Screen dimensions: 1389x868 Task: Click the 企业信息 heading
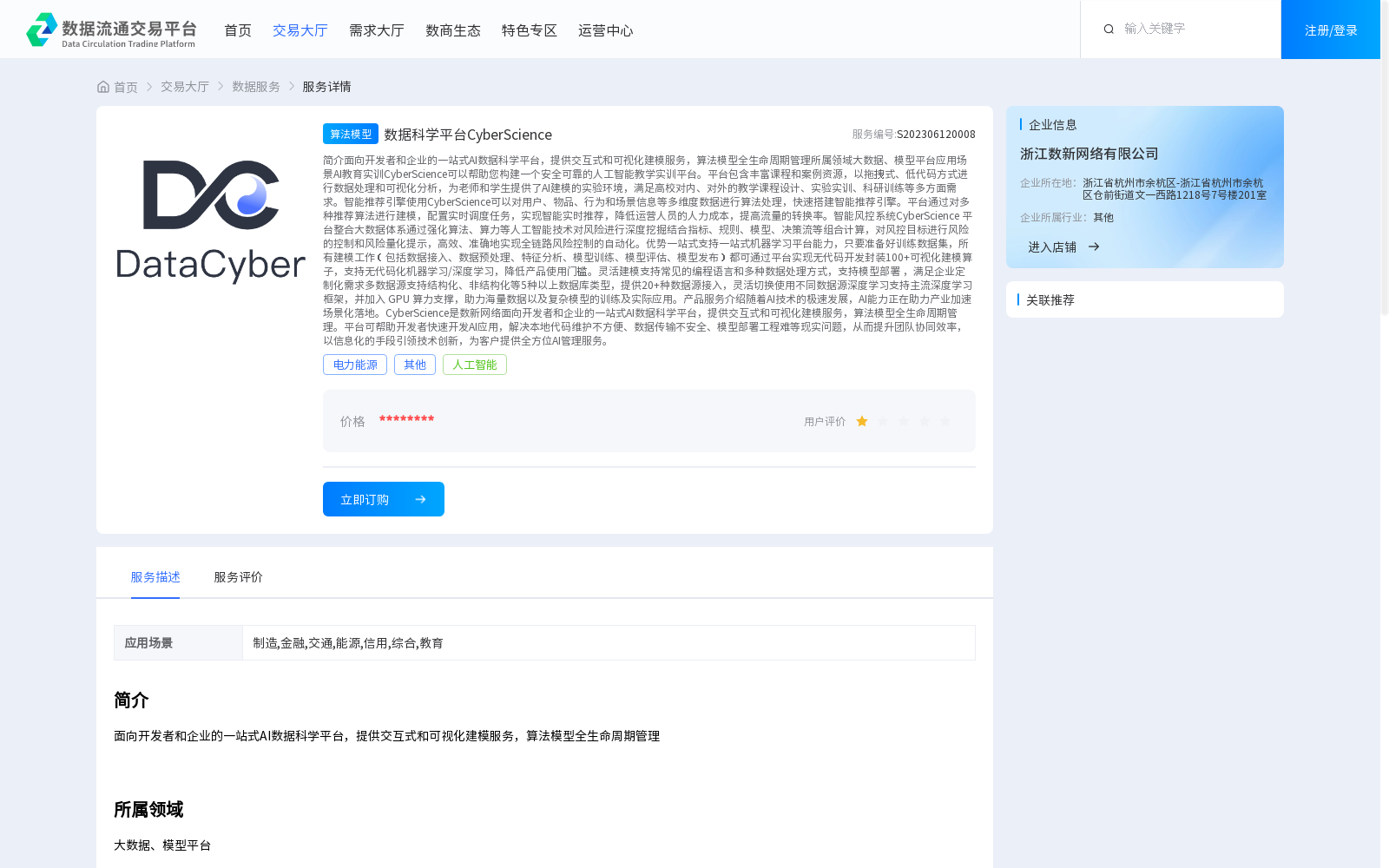pos(1053,124)
